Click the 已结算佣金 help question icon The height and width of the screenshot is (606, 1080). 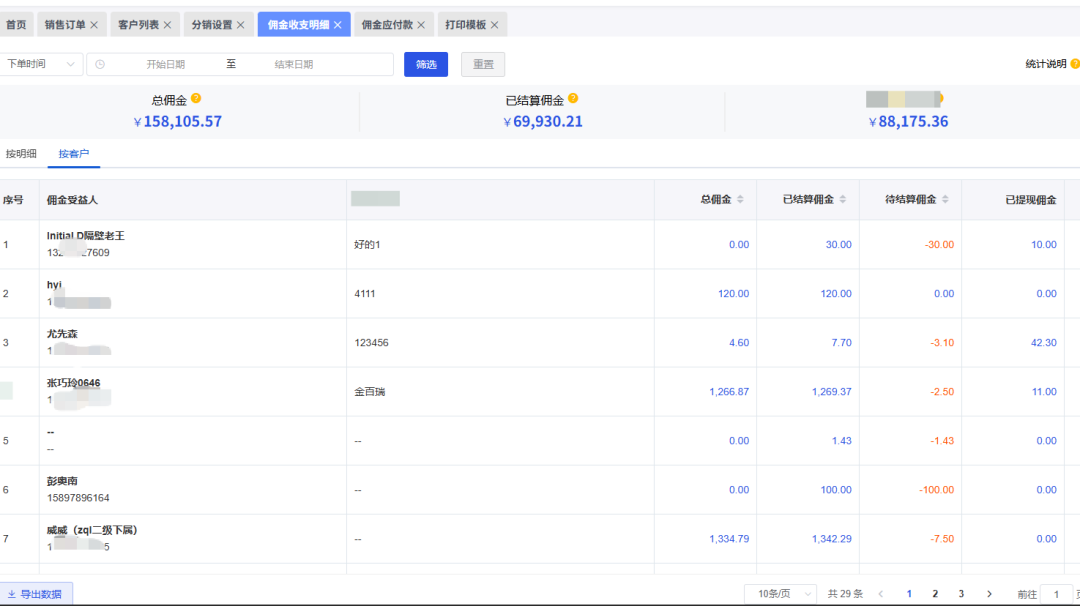pyautogui.click(x=573, y=98)
